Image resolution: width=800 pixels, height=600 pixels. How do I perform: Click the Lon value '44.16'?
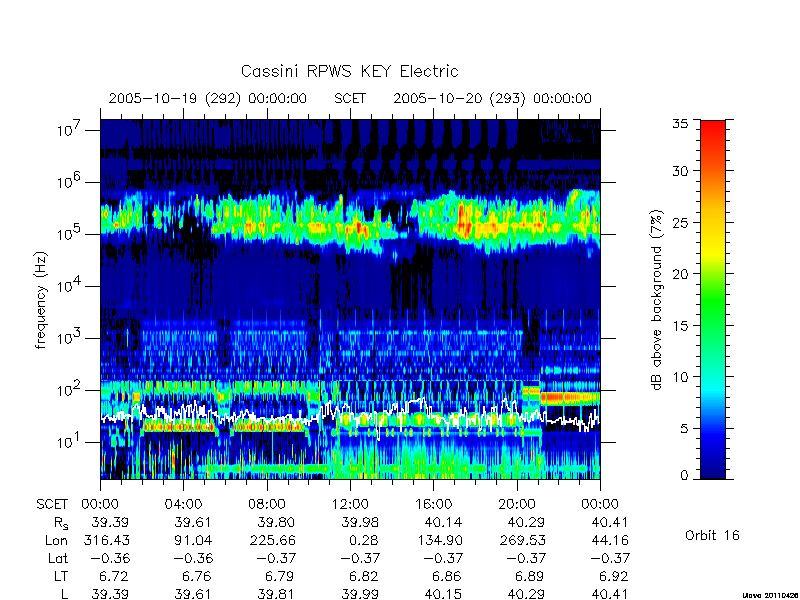610,540
